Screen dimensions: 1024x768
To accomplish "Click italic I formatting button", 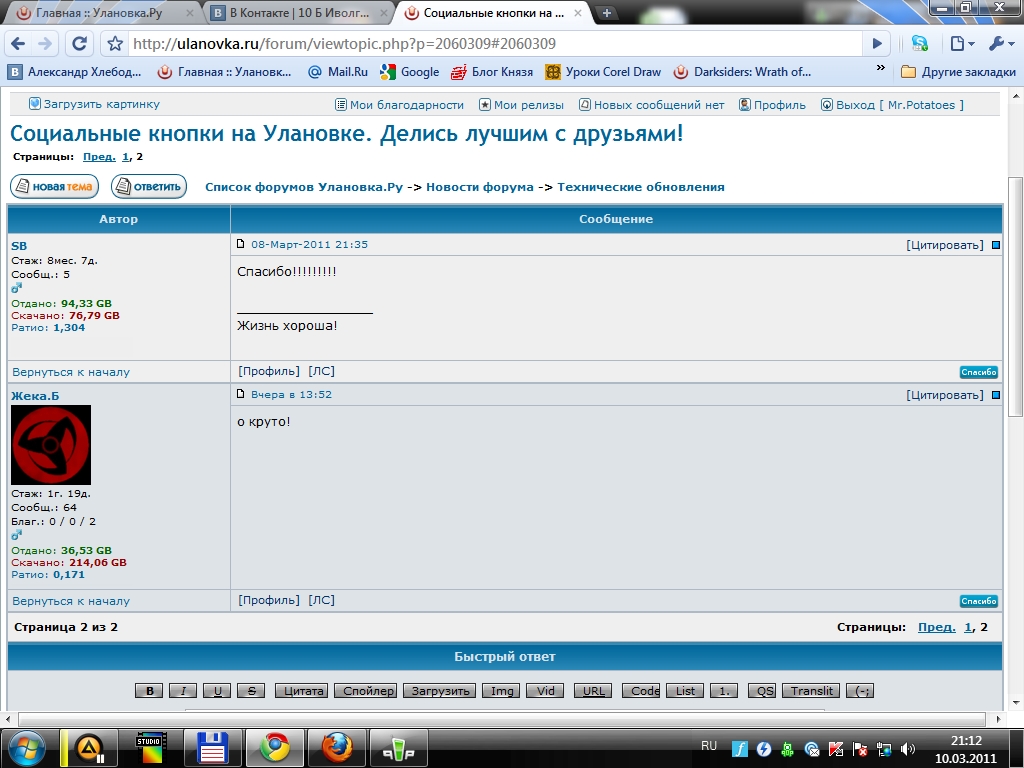I will [183, 691].
